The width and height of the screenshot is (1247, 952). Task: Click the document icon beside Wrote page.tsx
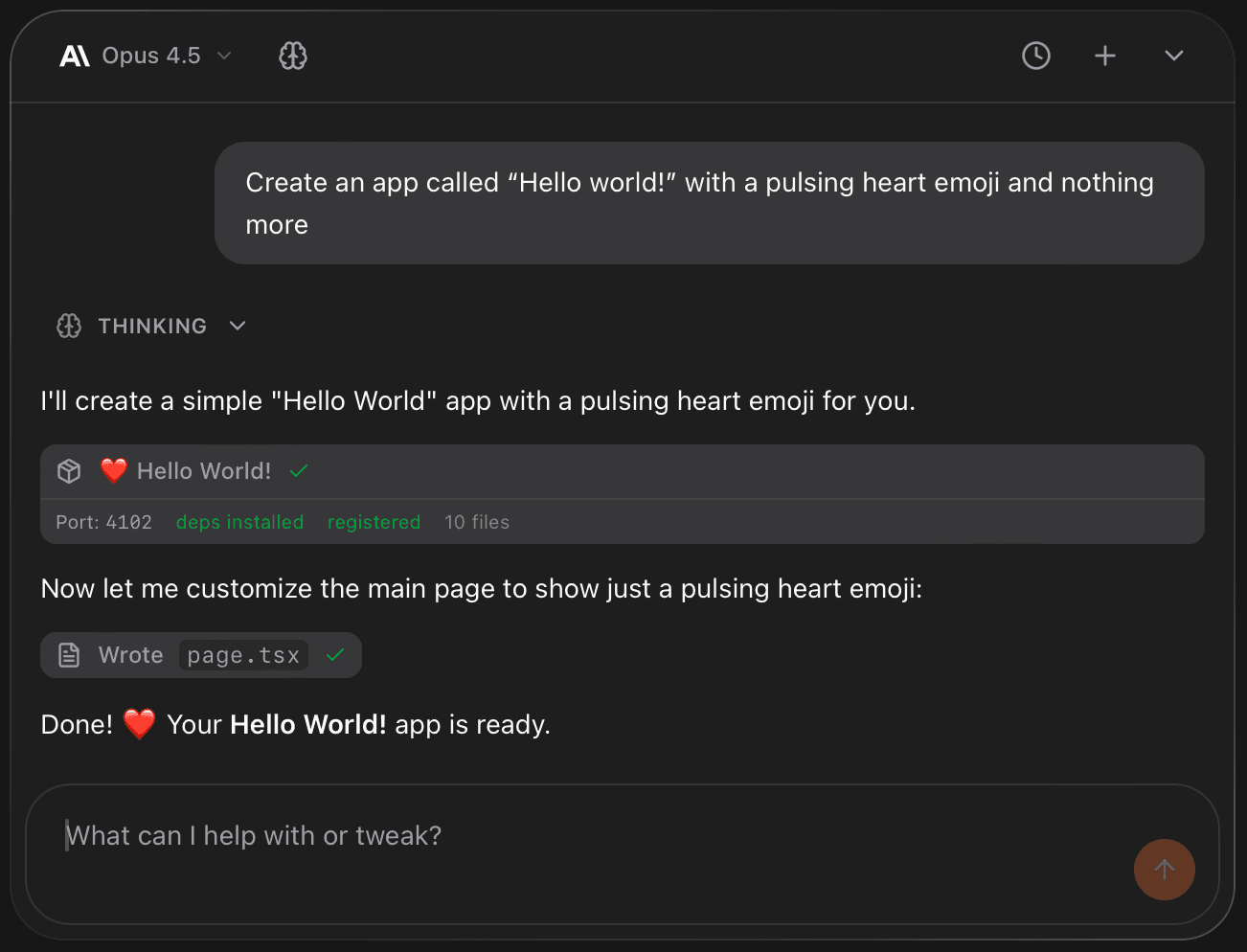coord(68,654)
